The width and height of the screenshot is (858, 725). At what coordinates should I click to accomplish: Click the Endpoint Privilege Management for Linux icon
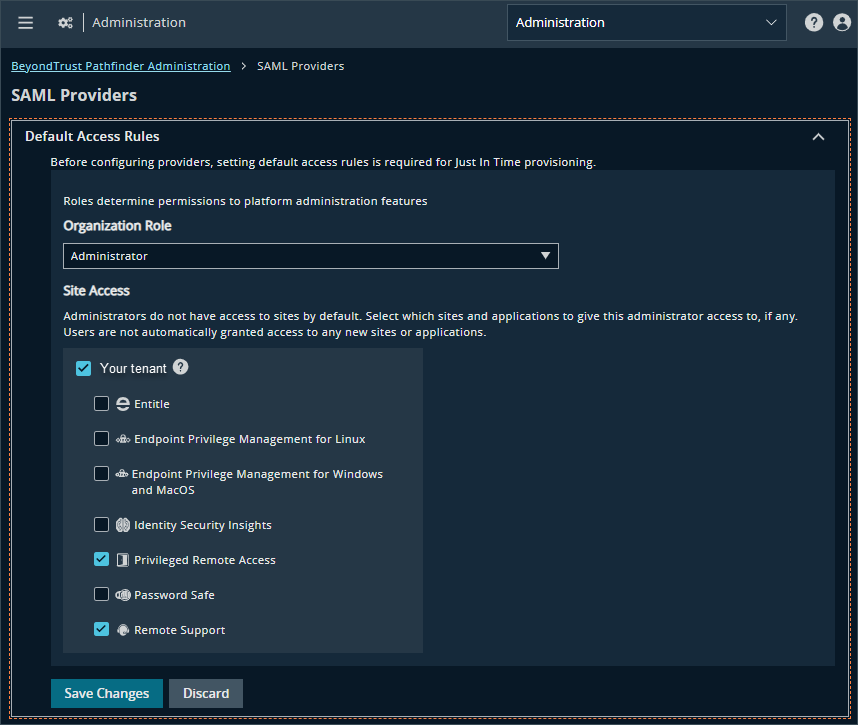click(123, 439)
